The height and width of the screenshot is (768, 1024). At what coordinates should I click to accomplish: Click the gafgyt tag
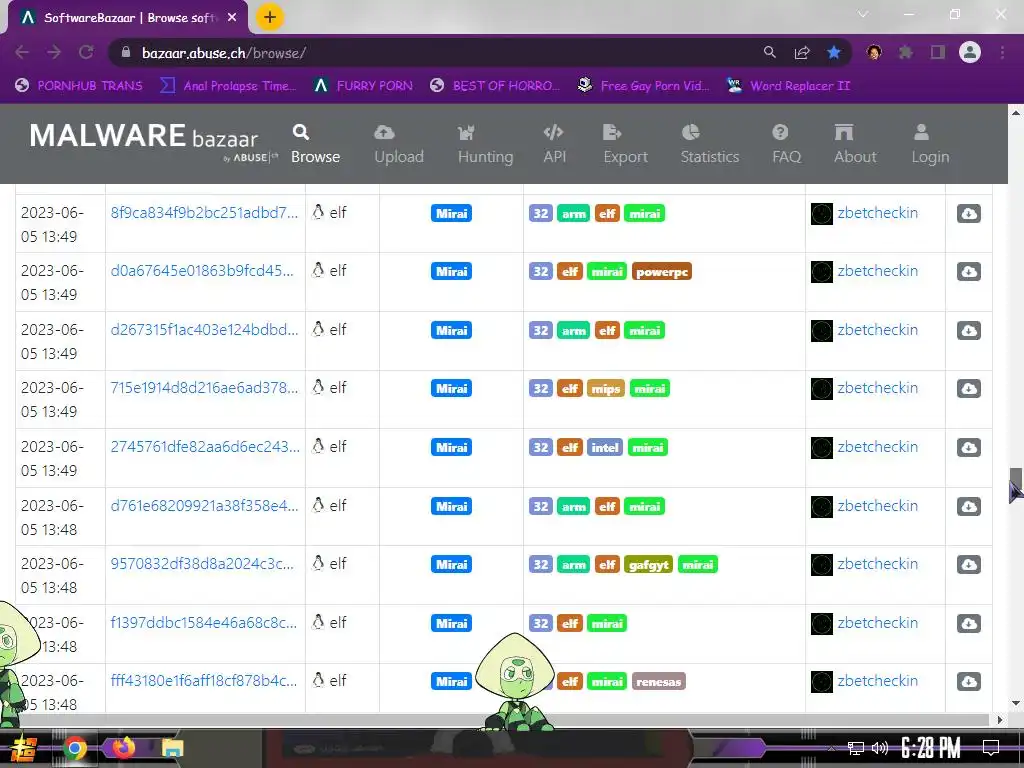pyautogui.click(x=648, y=564)
